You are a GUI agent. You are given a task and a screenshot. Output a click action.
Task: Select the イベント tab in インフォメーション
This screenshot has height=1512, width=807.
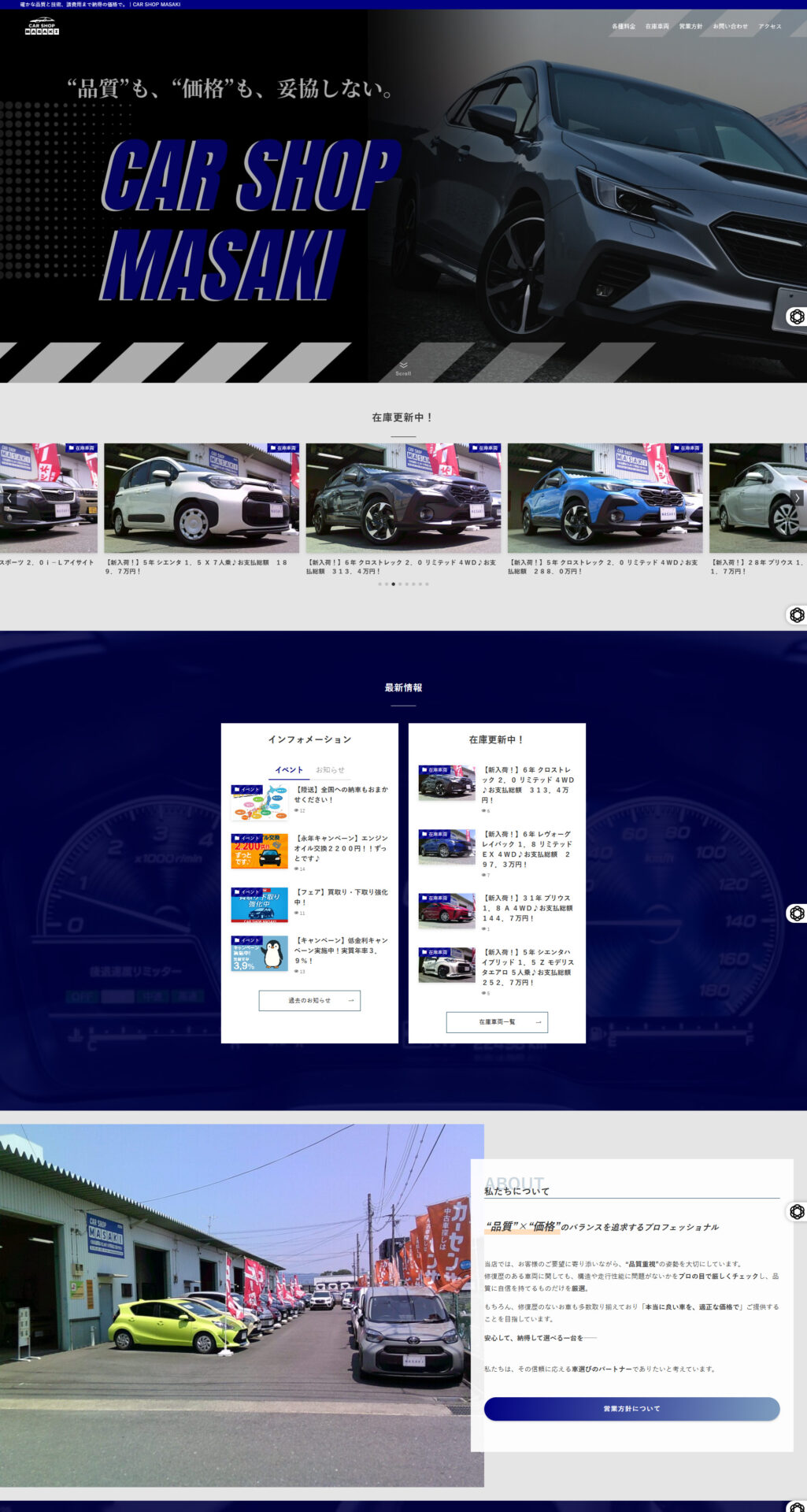289,770
